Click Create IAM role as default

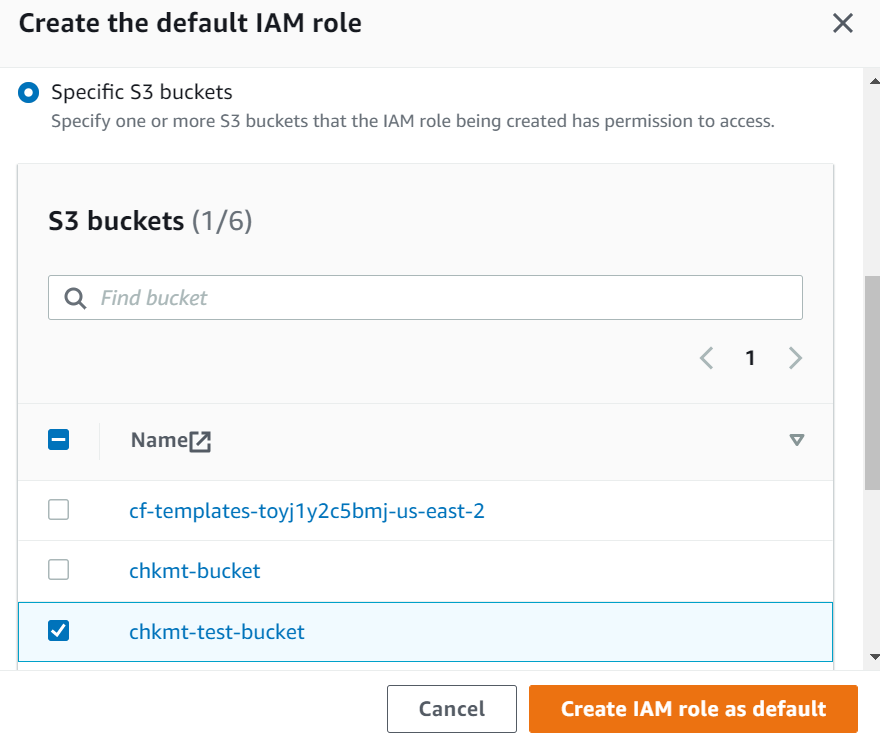tap(693, 708)
